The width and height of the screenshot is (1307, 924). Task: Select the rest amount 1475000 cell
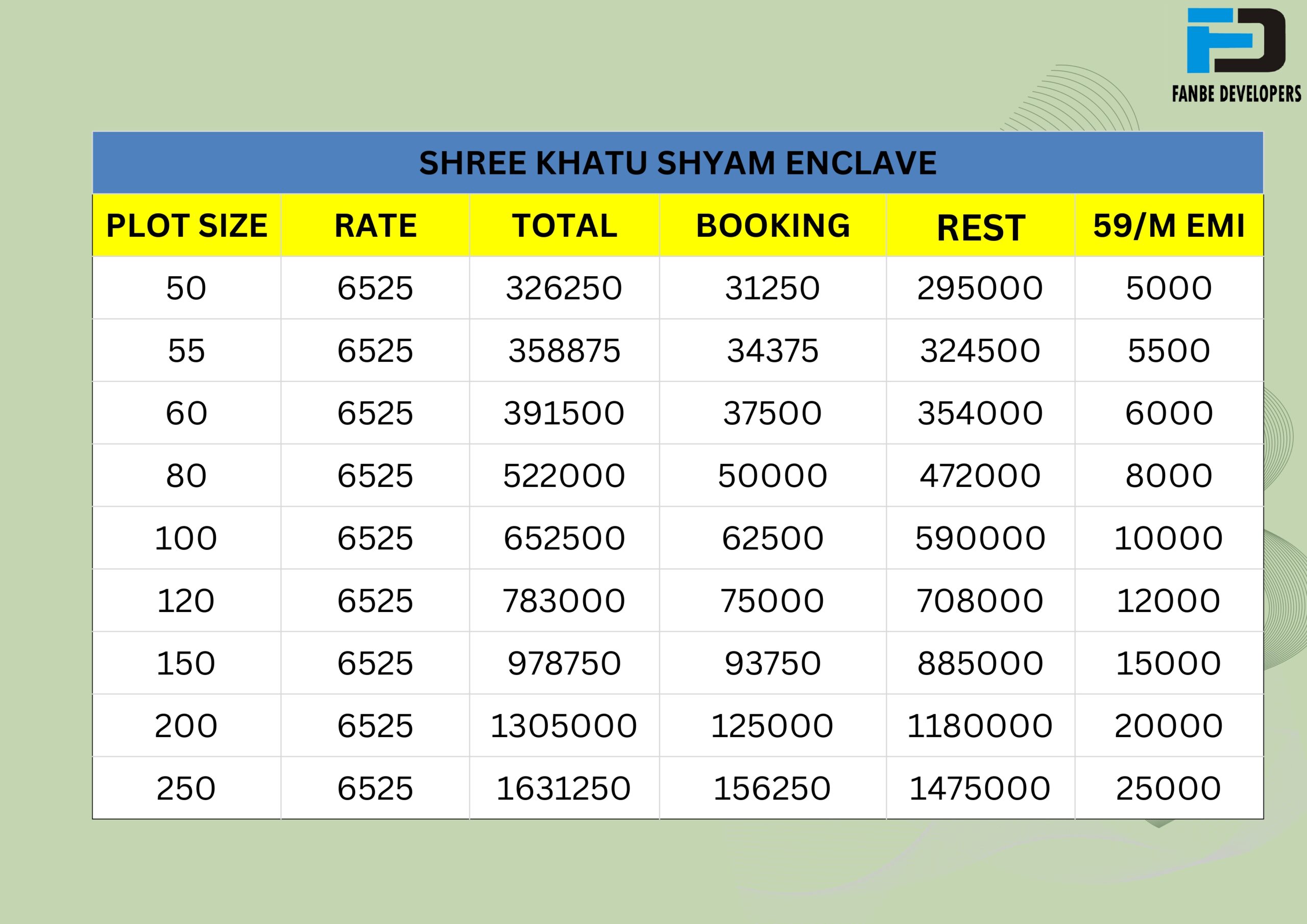click(x=980, y=789)
